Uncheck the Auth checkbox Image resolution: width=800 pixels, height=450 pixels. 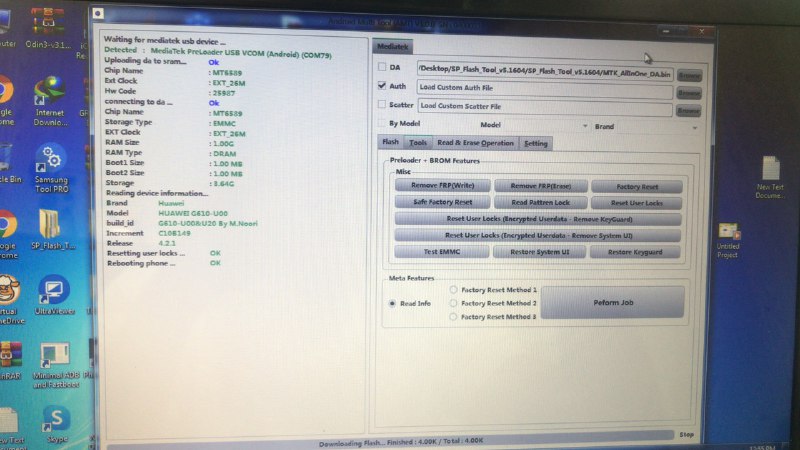point(382,85)
